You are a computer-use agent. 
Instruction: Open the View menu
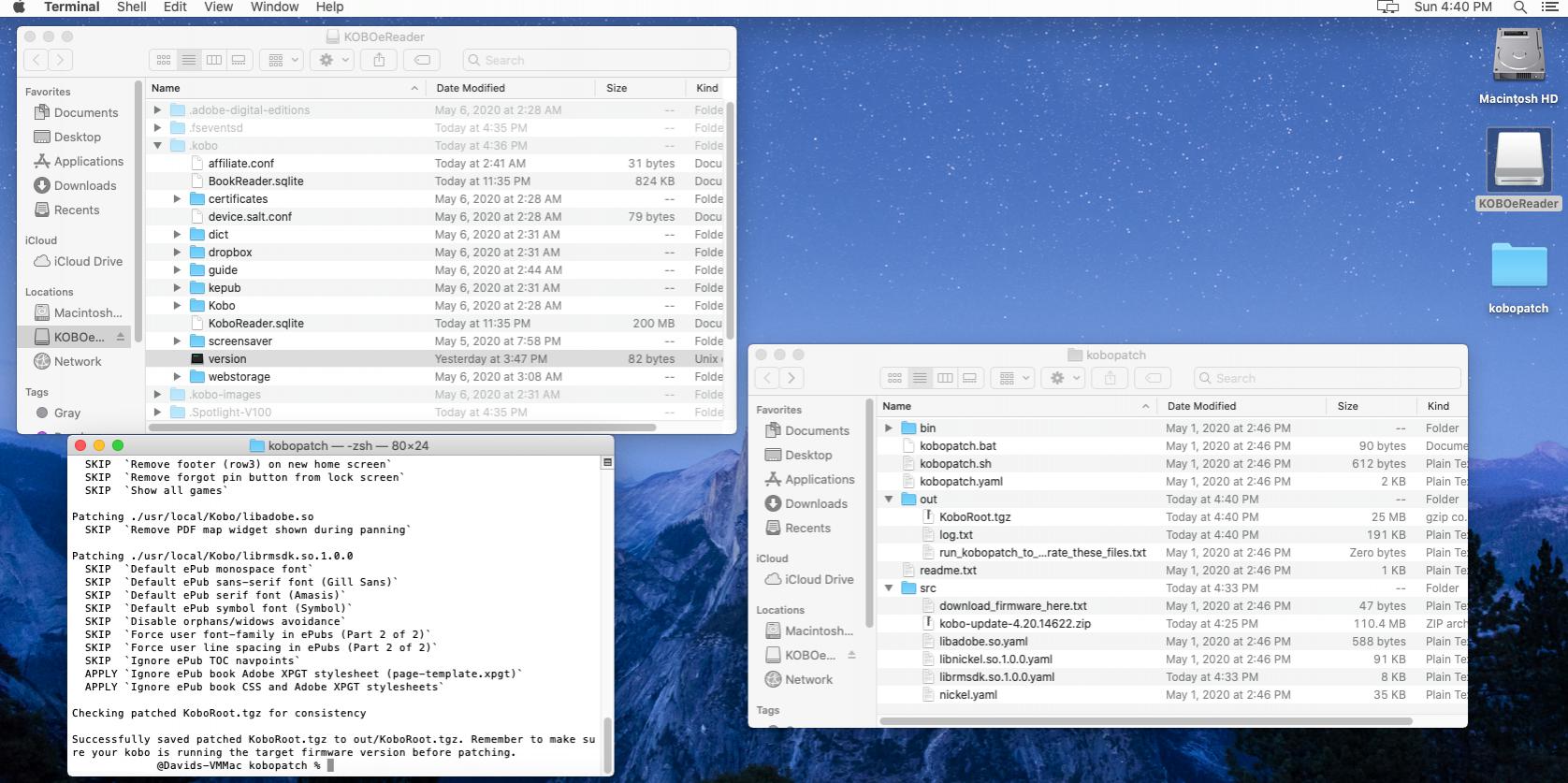point(218,7)
